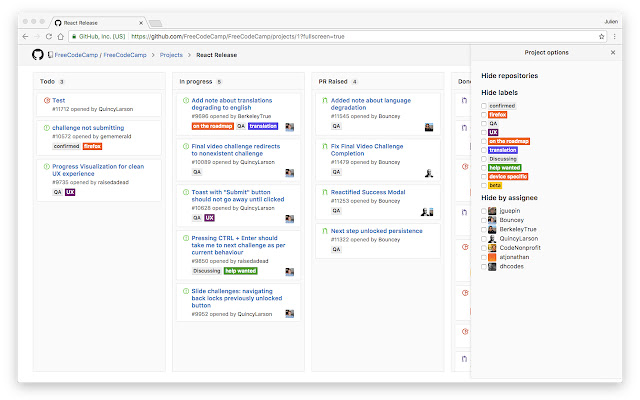Click the purple UX label on Progress Visualization card
Viewport: 640px width, 400px height.
tap(70, 192)
